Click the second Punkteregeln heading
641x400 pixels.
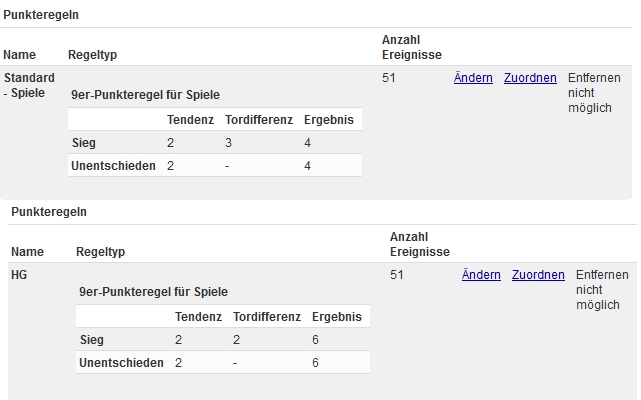click(49, 212)
